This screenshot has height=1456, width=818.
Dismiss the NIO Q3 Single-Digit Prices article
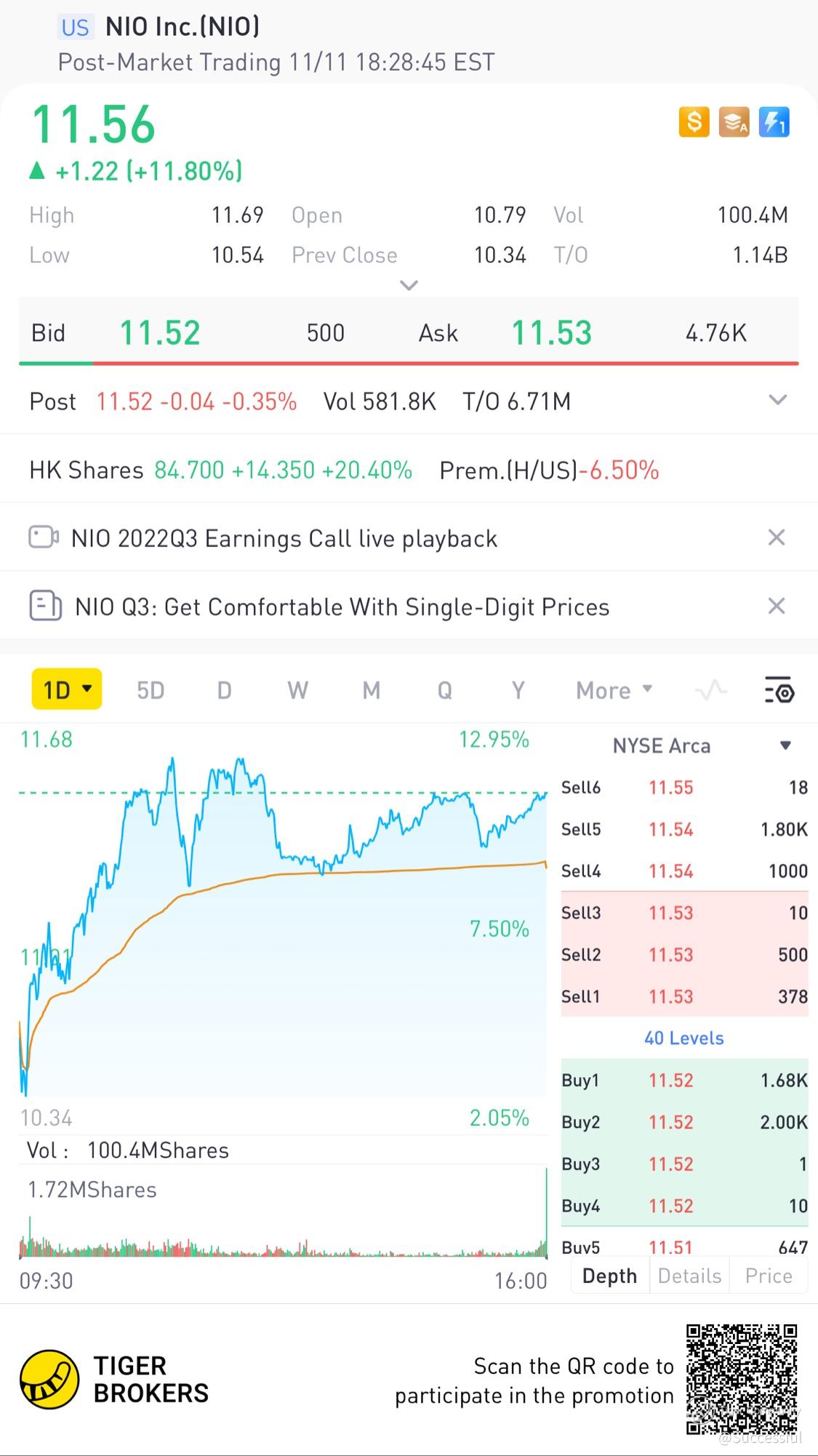click(x=777, y=606)
